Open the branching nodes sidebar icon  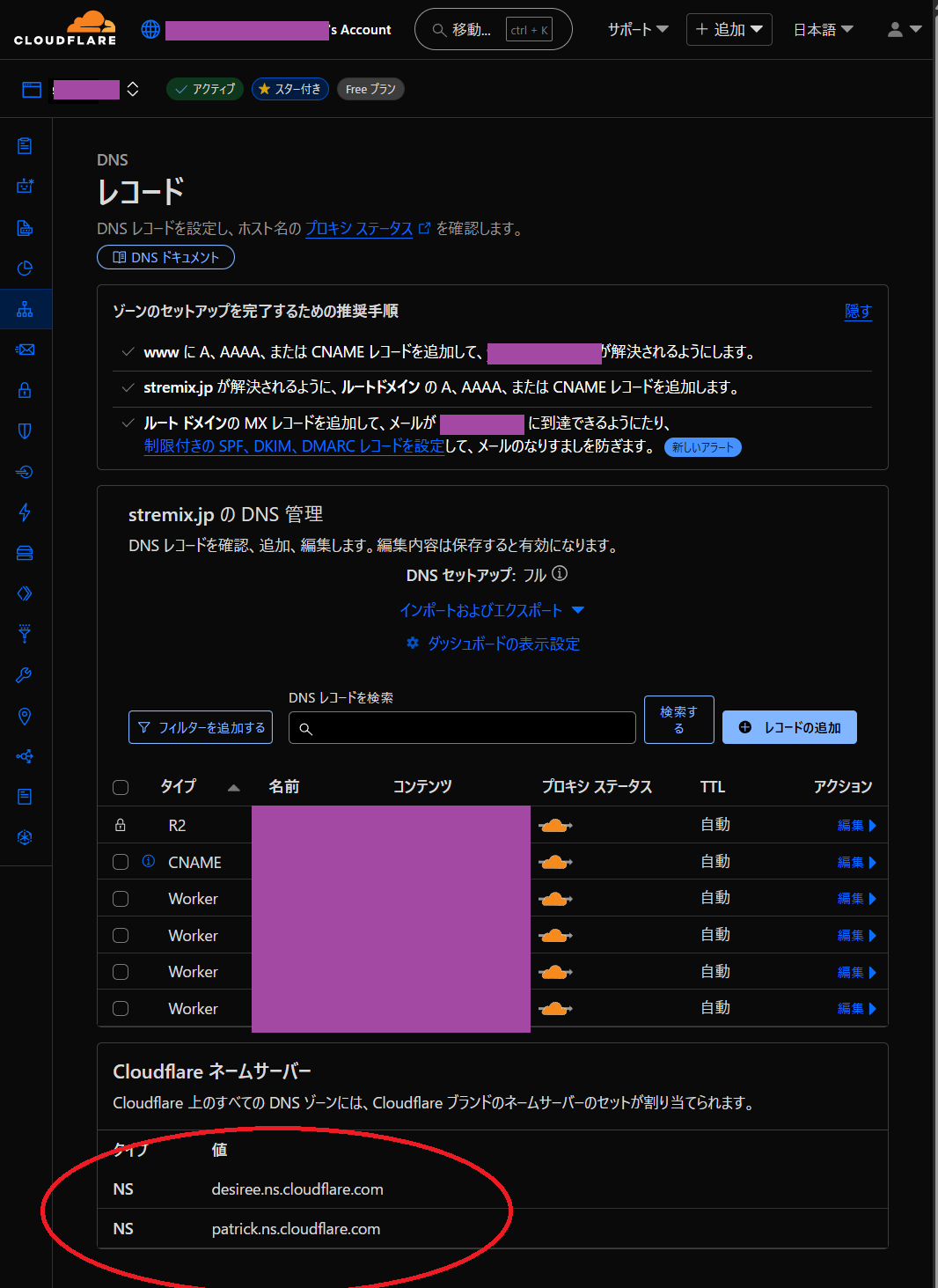click(25, 756)
